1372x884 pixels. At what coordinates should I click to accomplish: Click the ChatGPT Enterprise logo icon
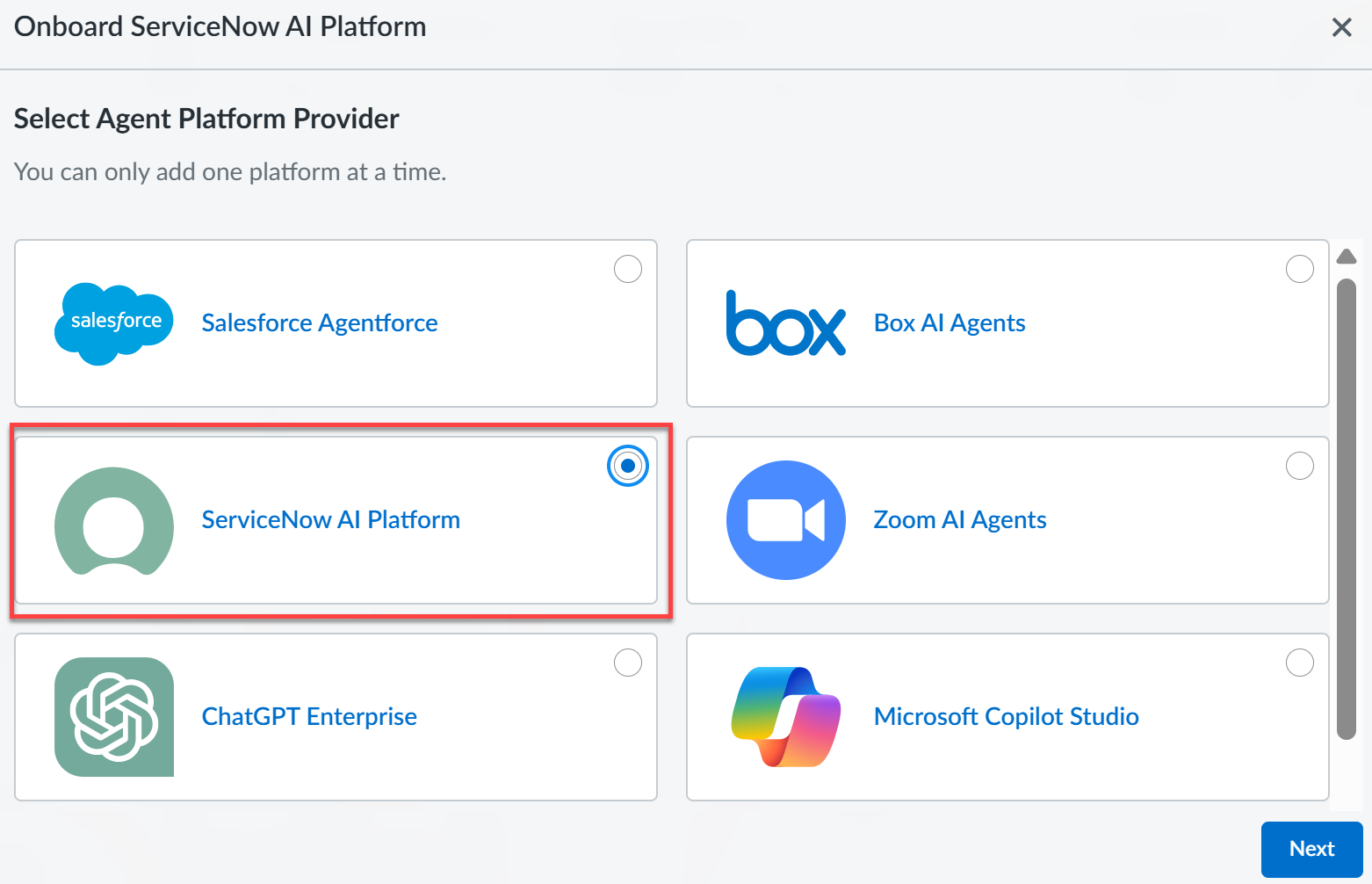(x=114, y=717)
